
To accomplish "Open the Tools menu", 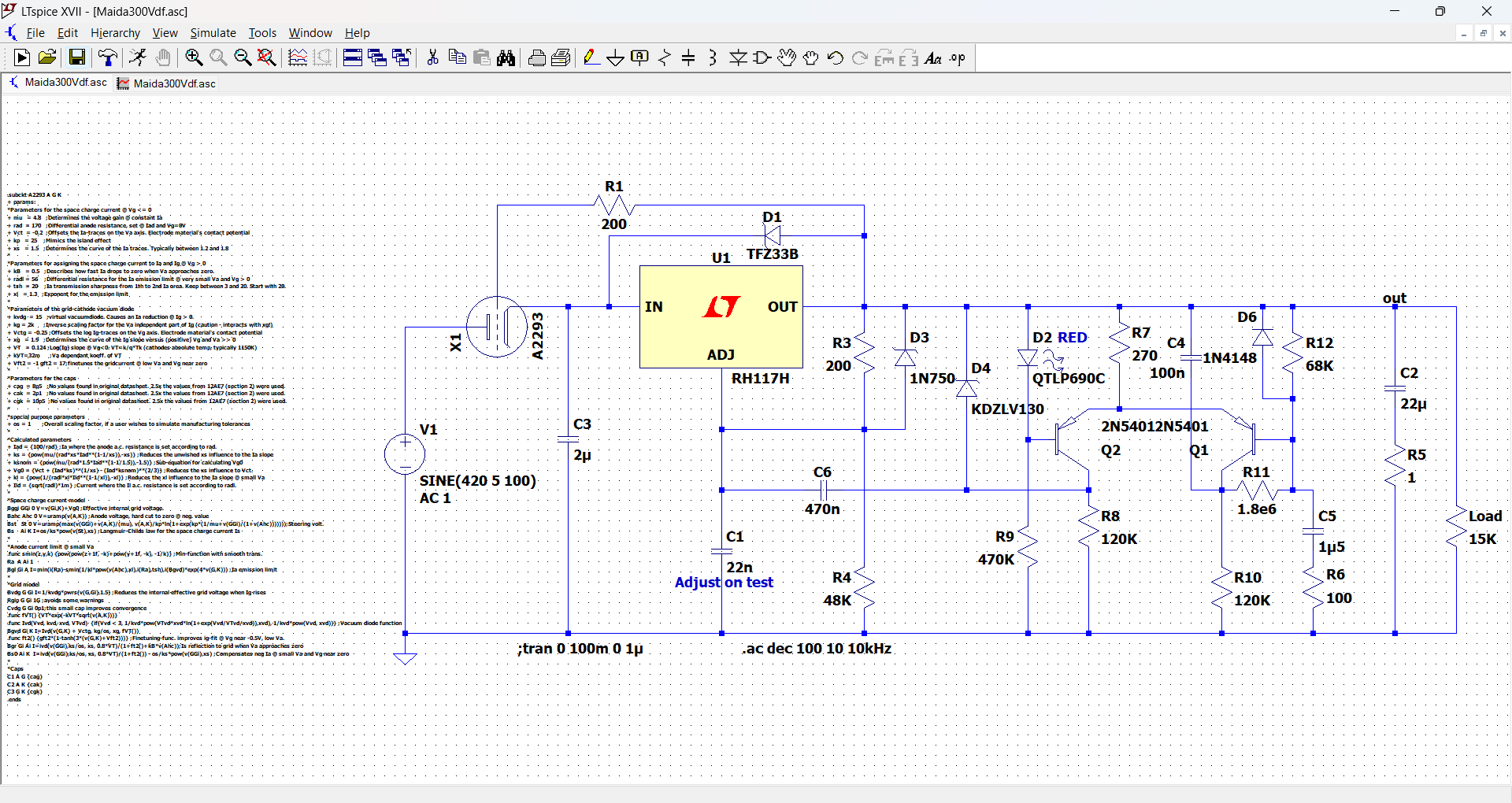I will point(262,33).
